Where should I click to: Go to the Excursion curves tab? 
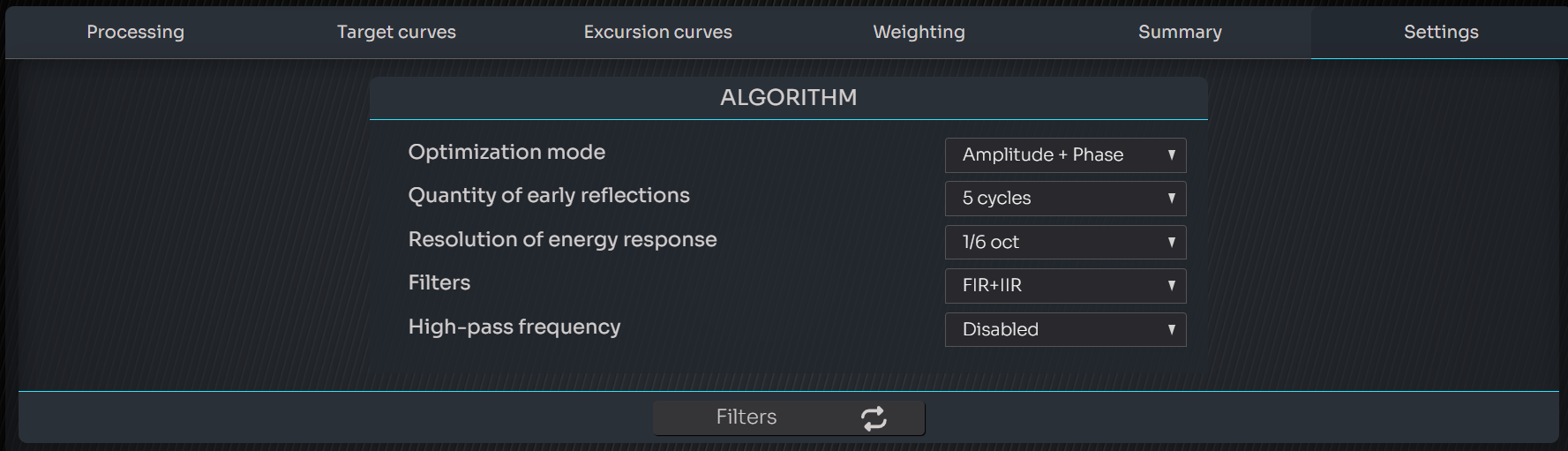tap(658, 33)
